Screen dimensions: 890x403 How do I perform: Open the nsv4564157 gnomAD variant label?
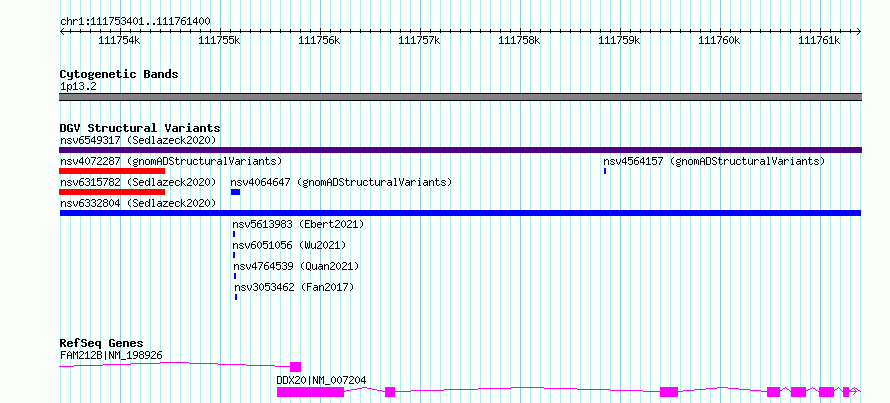tap(714, 161)
